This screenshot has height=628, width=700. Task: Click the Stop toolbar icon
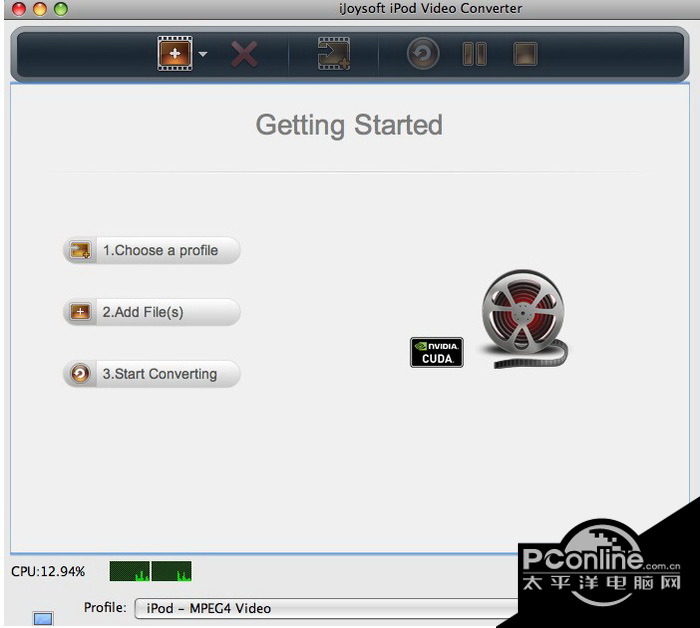[525, 54]
